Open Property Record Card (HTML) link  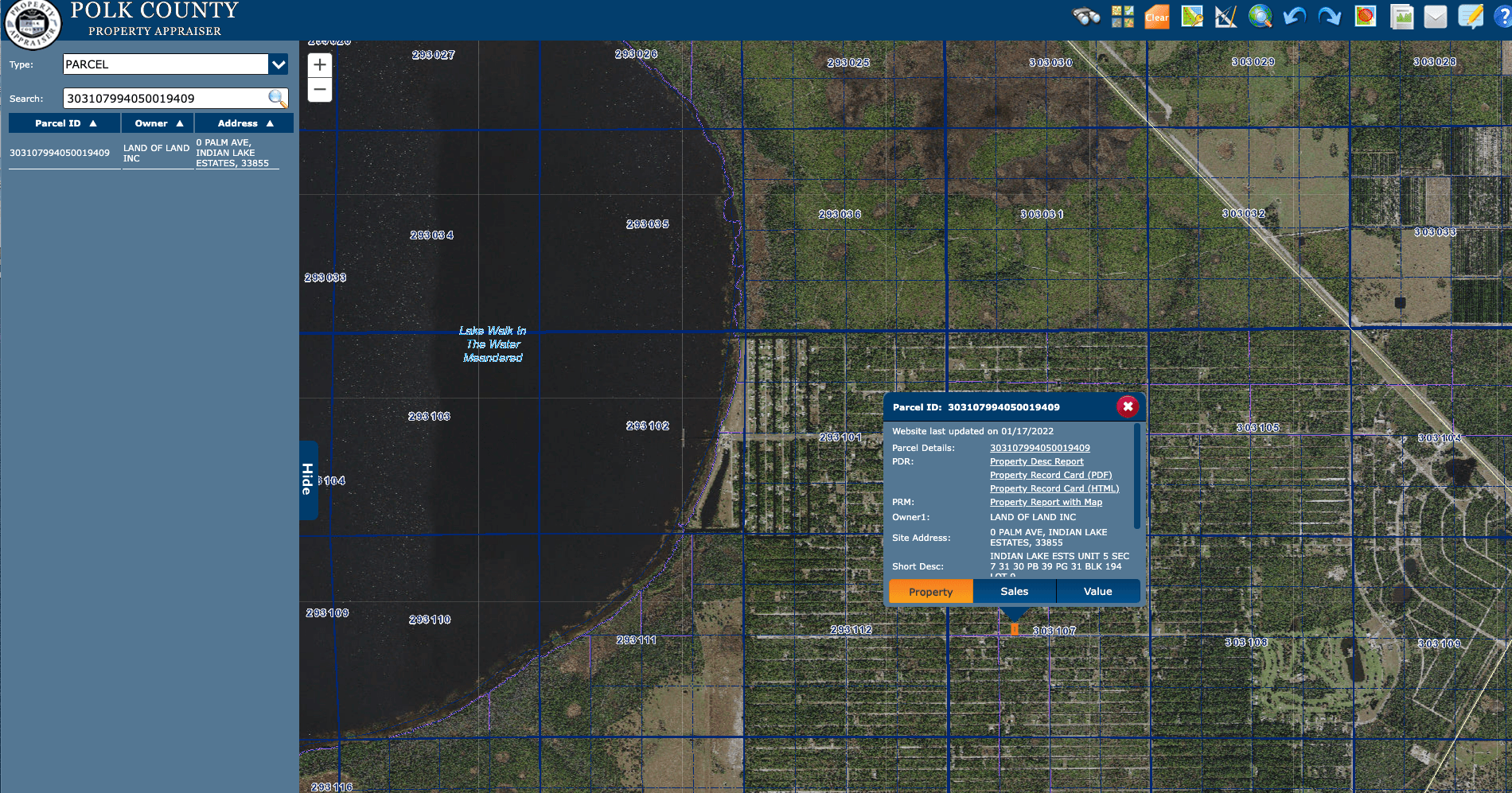[x=1054, y=488]
